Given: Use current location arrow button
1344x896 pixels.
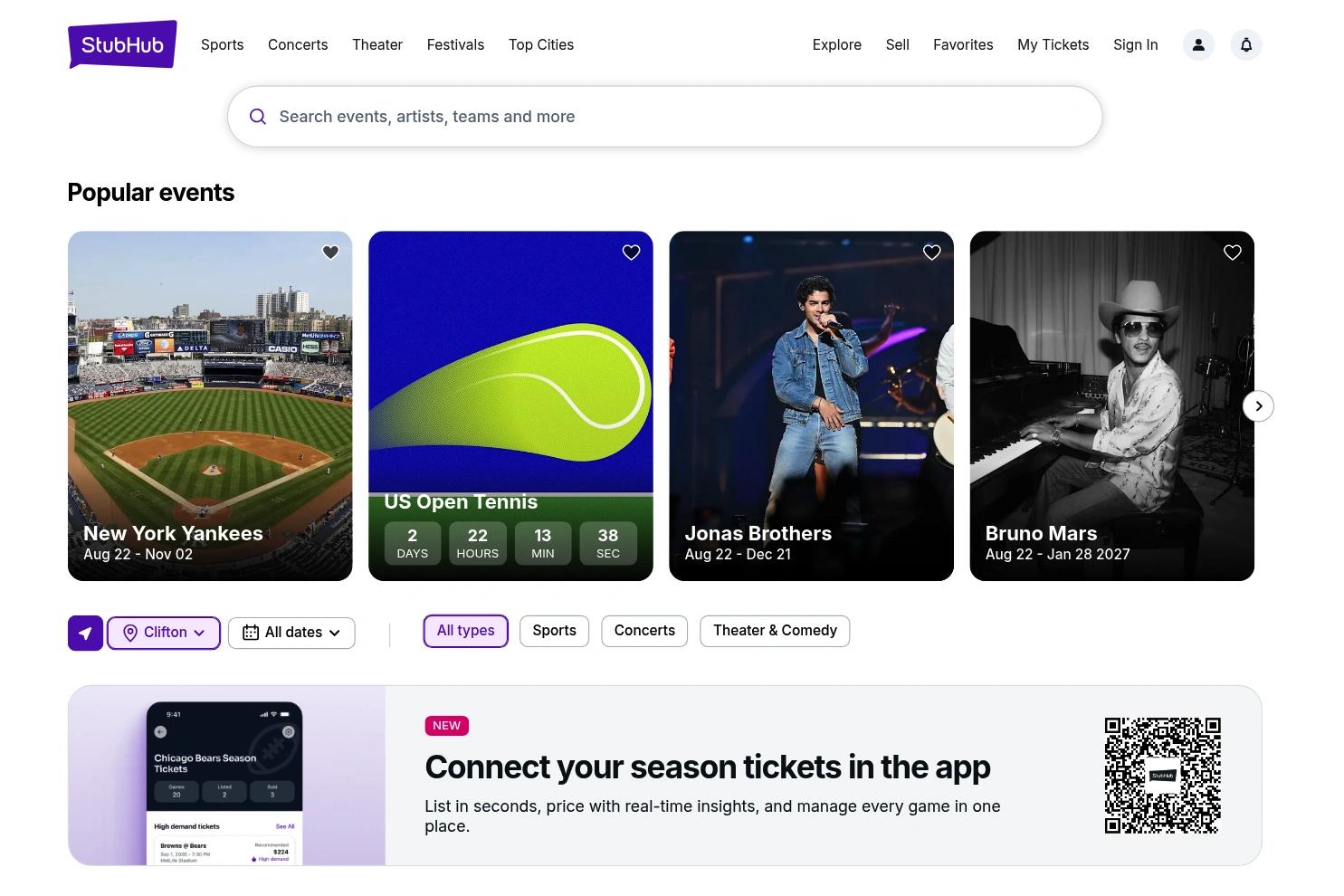Looking at the screenshot, I should [x=85, y=633].
